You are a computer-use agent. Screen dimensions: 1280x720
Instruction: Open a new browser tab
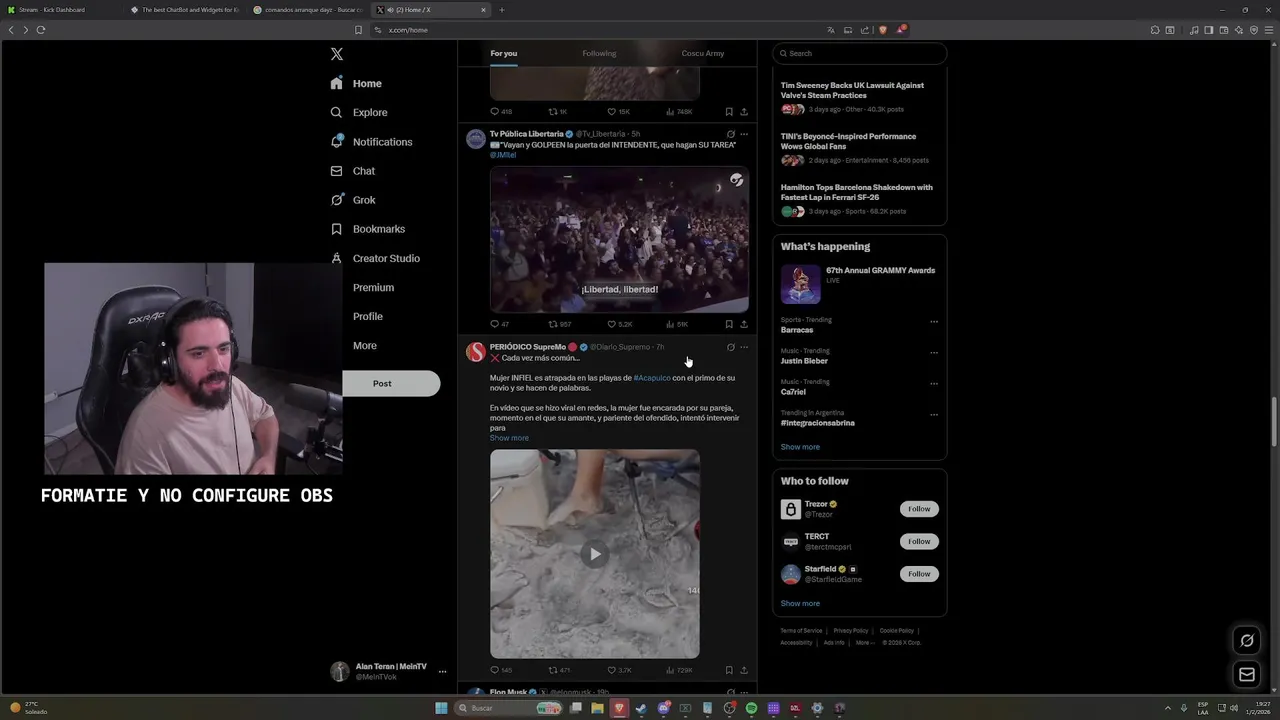pyautogui.click(x=502, y=10)
